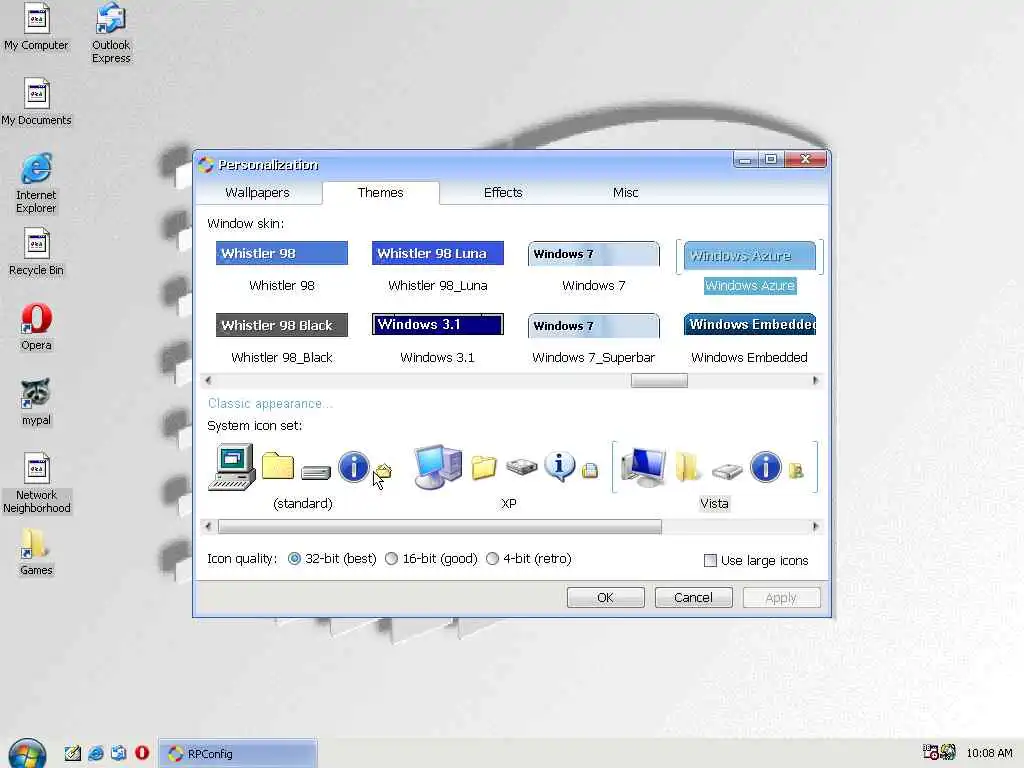Click the 10:08 AM taskbar clock
Image resolution: width=1024 pixels, height=768 pixels.
(989, 753)
